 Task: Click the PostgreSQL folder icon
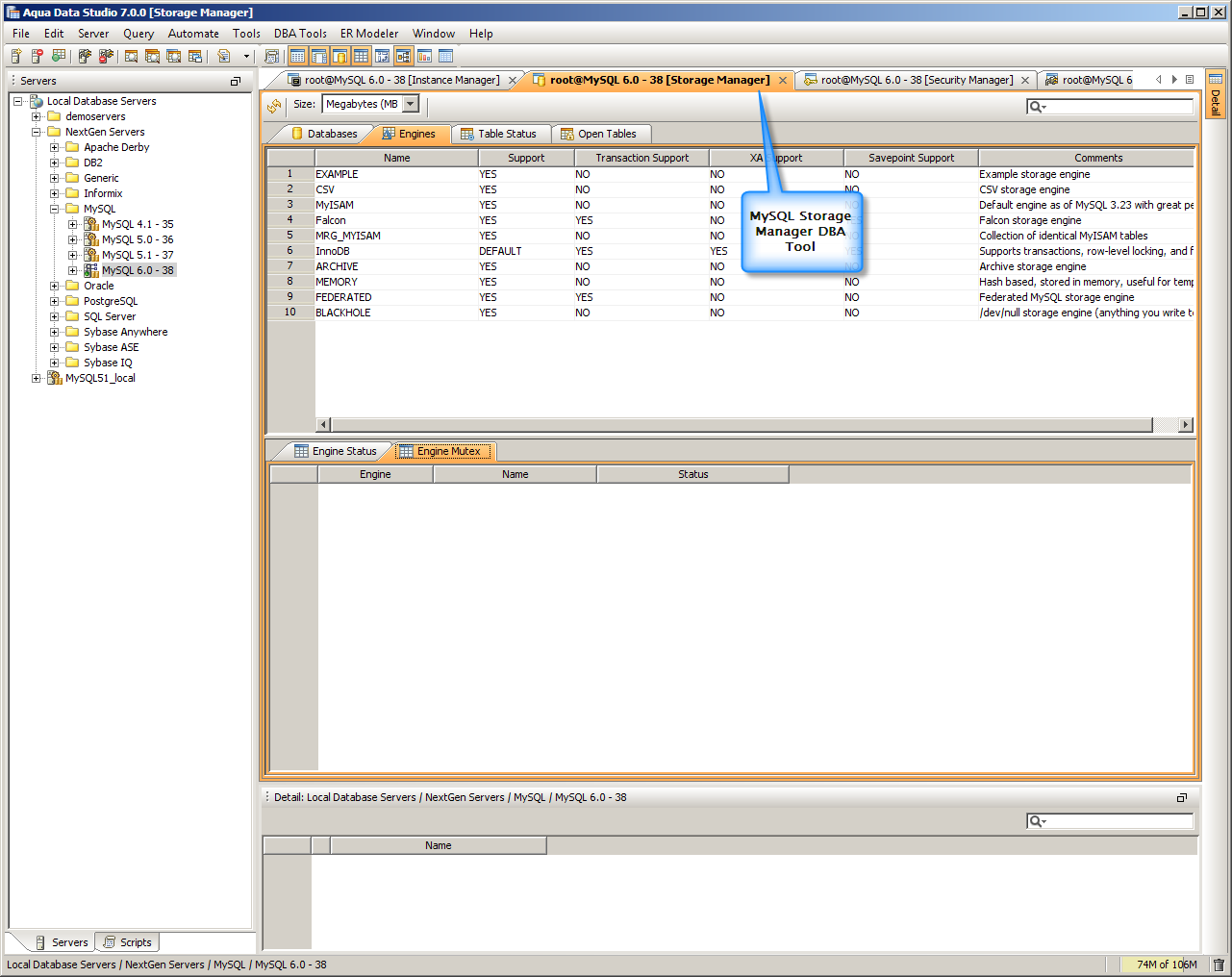[x=72, y=301]
